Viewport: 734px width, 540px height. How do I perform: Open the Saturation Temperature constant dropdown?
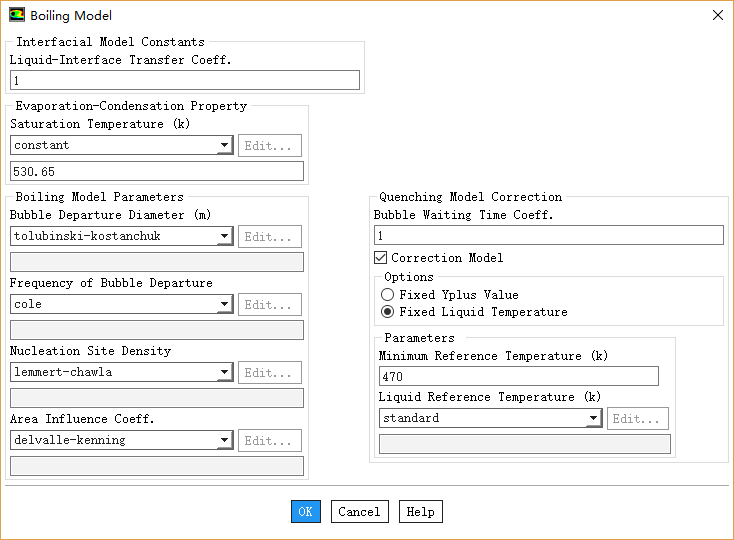tap(224, 146)
